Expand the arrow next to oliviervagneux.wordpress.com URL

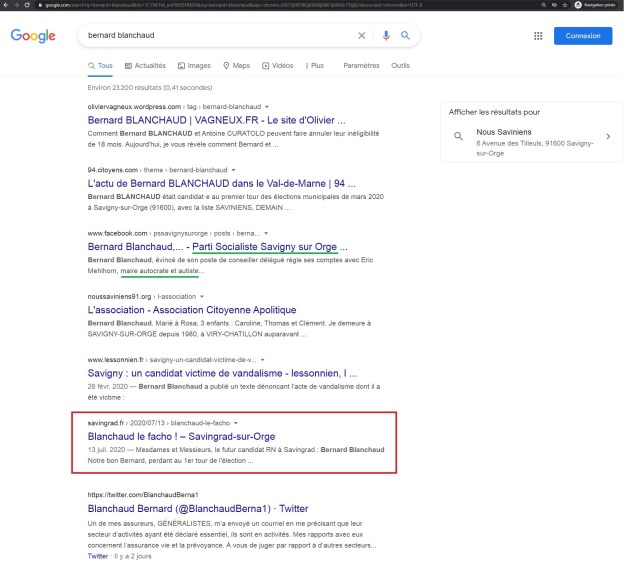(268, 106)
